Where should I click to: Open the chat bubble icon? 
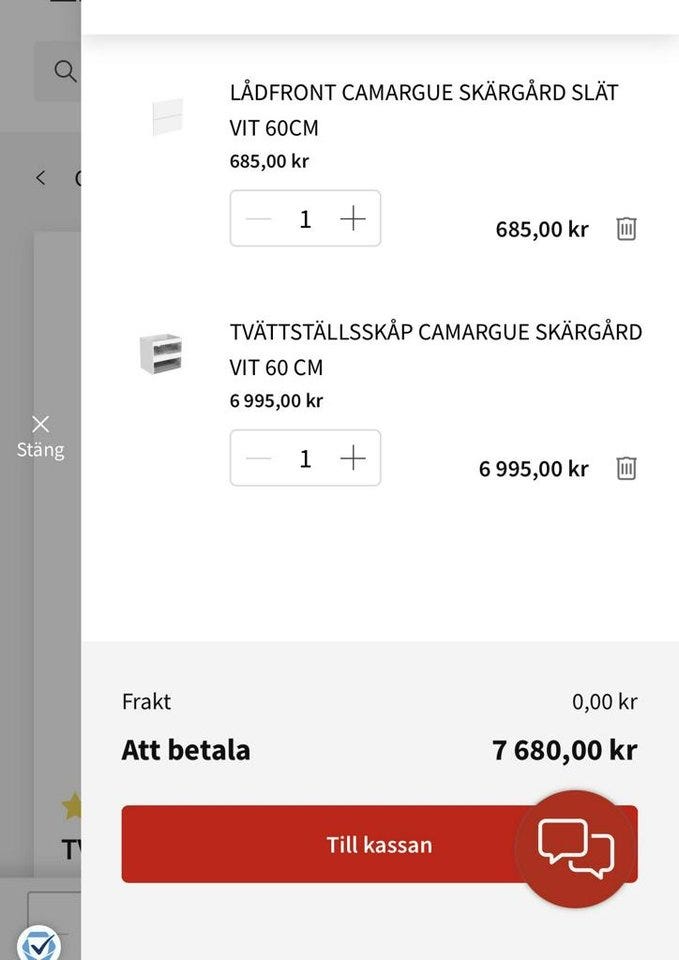[x=576, y=846]
